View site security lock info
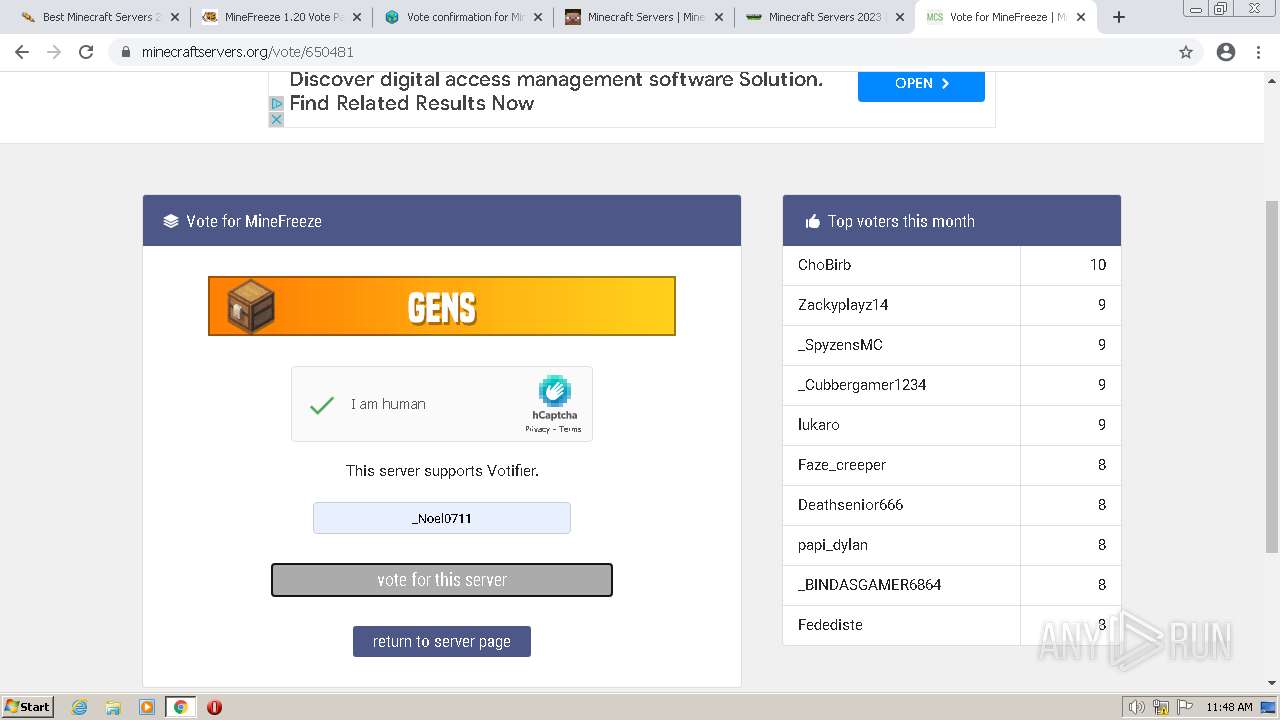The image size is (1280, 720). (126, 52)
